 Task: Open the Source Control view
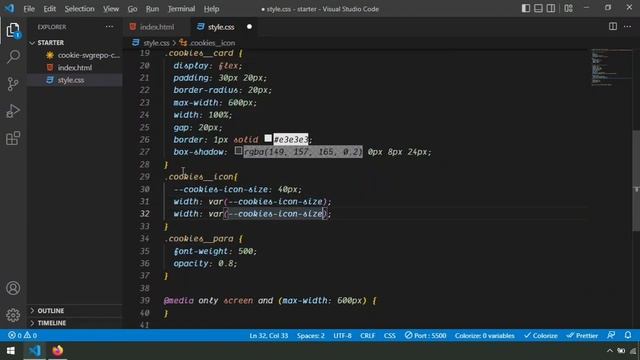pos(13,84)
